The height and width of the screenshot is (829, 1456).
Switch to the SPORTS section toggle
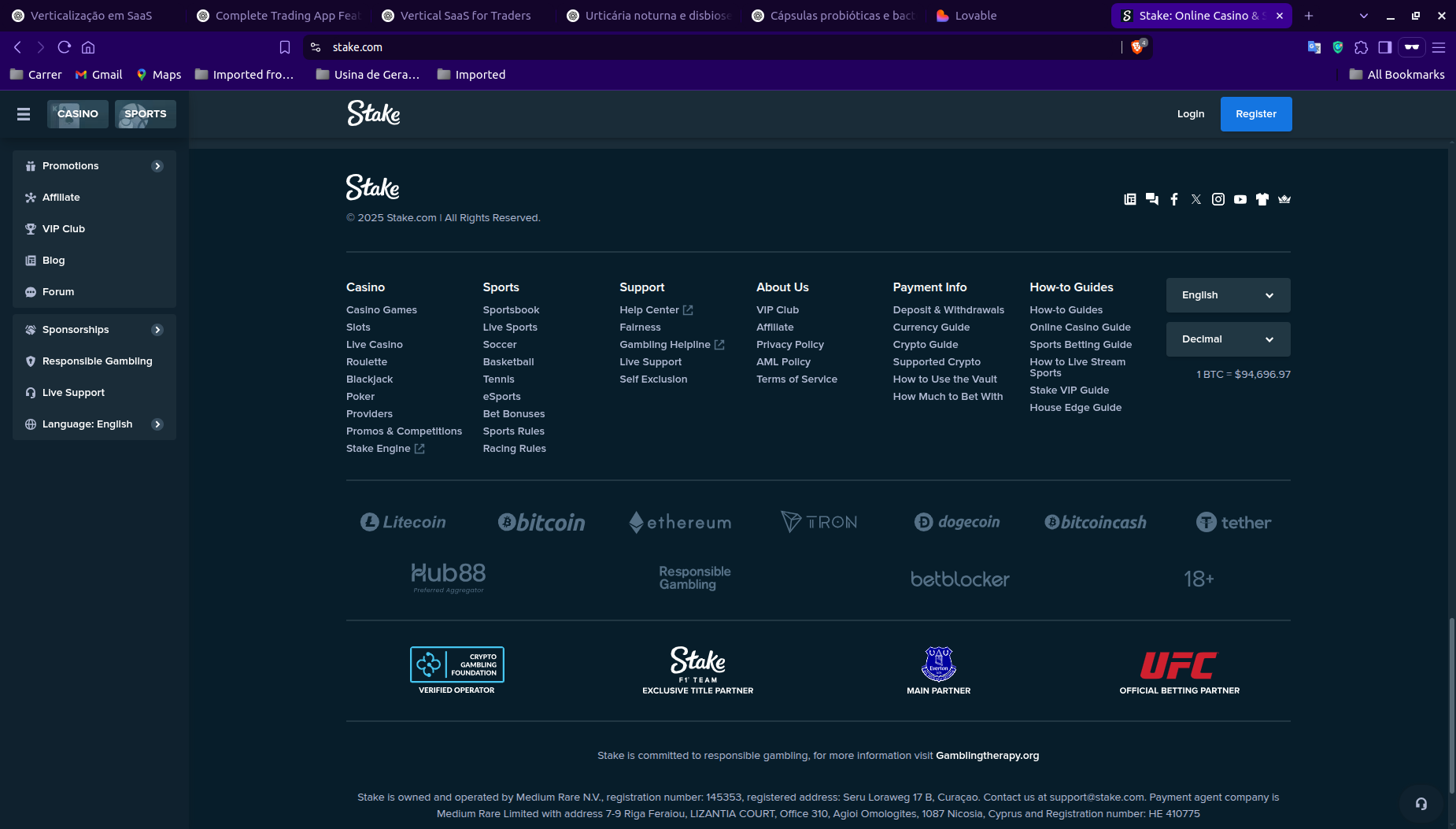point(146,114)
